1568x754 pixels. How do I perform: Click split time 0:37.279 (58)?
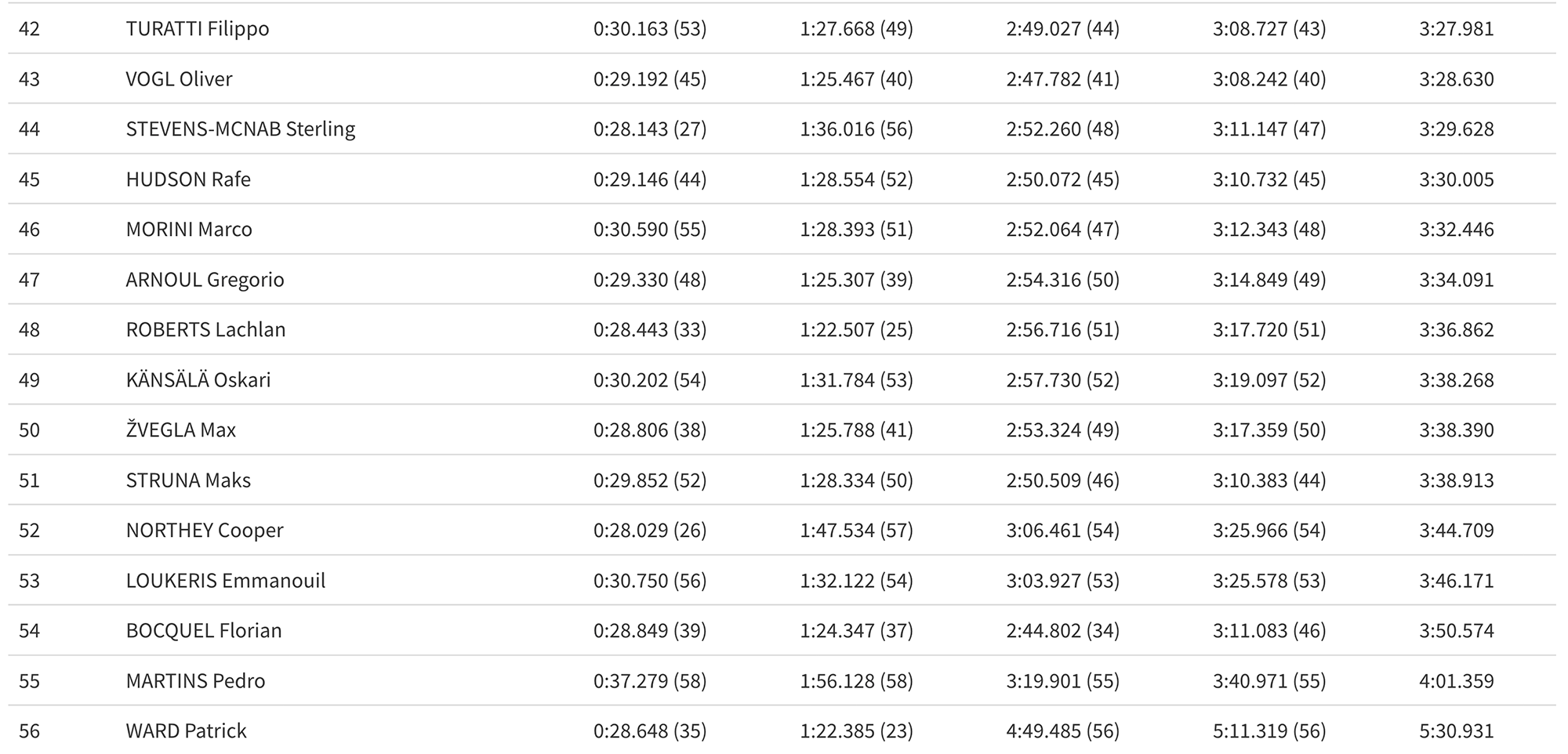(650, 681)
